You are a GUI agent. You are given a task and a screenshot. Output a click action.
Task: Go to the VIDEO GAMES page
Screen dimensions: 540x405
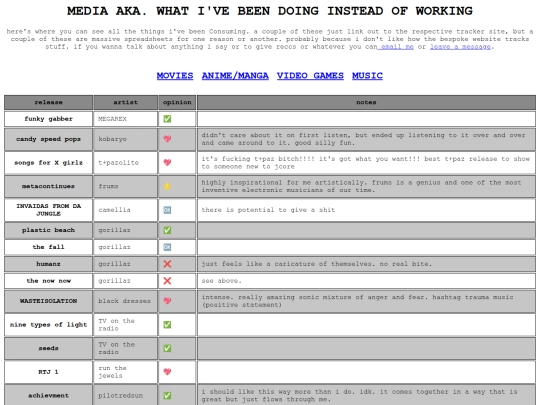tap(310, 75)
